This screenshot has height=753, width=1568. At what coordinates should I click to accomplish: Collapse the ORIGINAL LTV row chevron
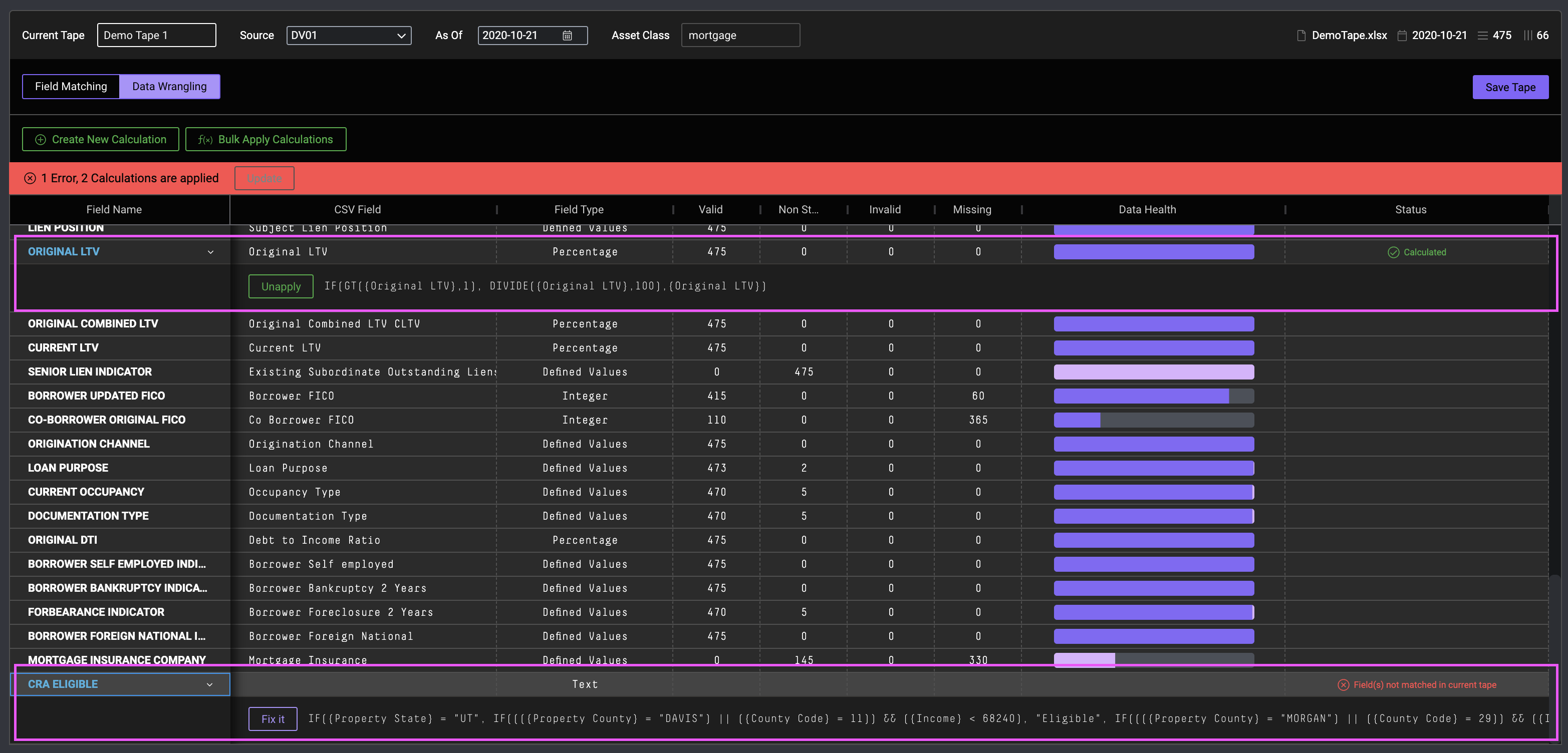[210, 252]
